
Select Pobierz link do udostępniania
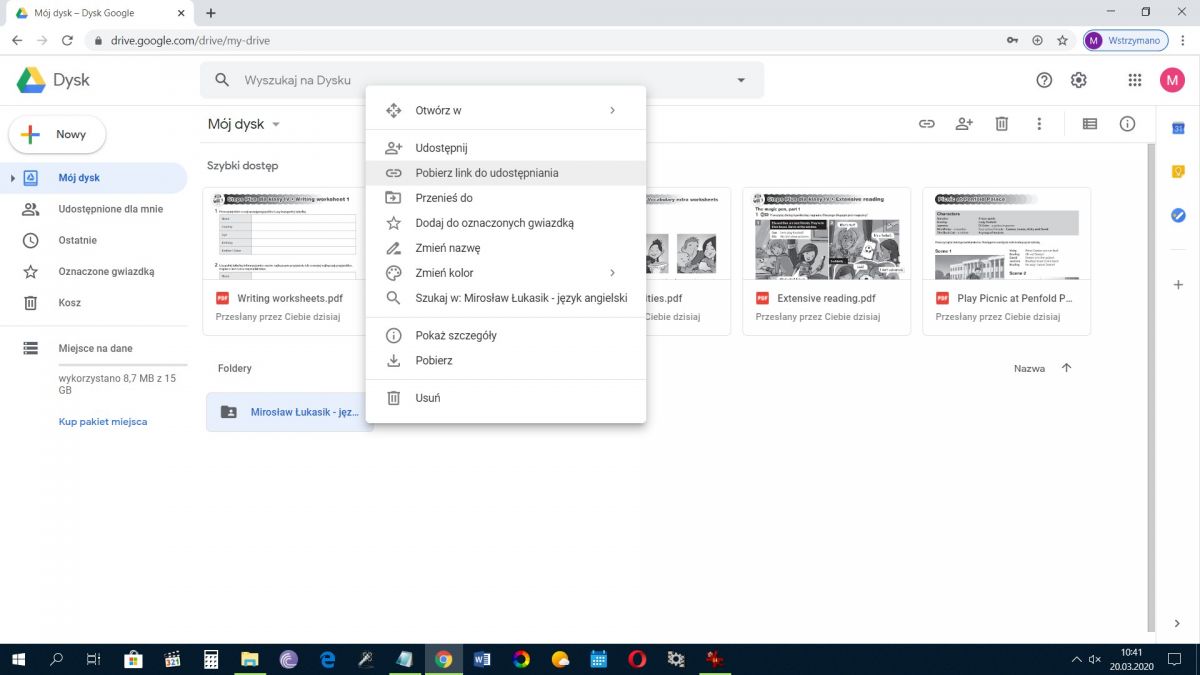point(506,173)
